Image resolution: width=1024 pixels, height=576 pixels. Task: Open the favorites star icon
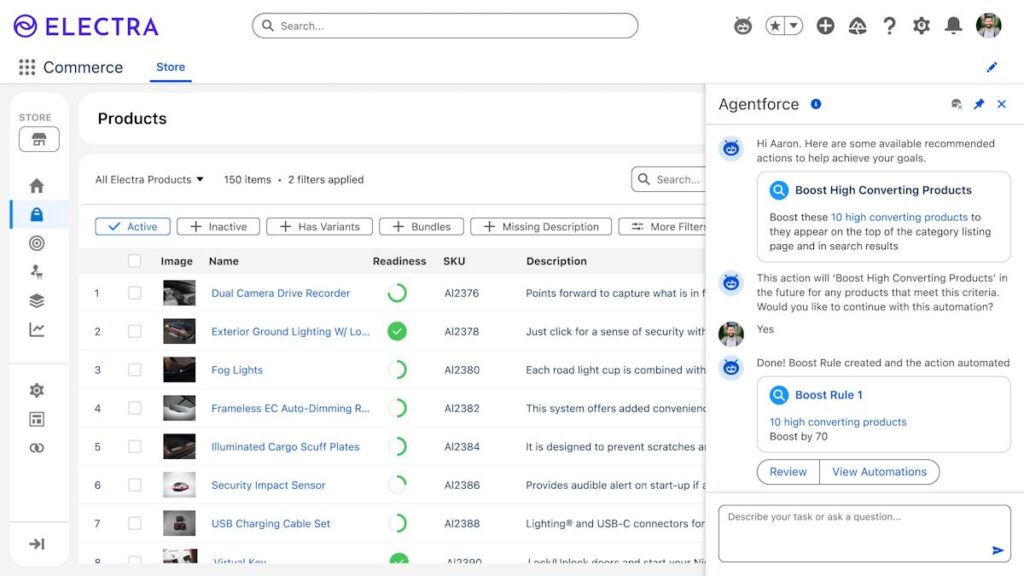pos(775,26)
